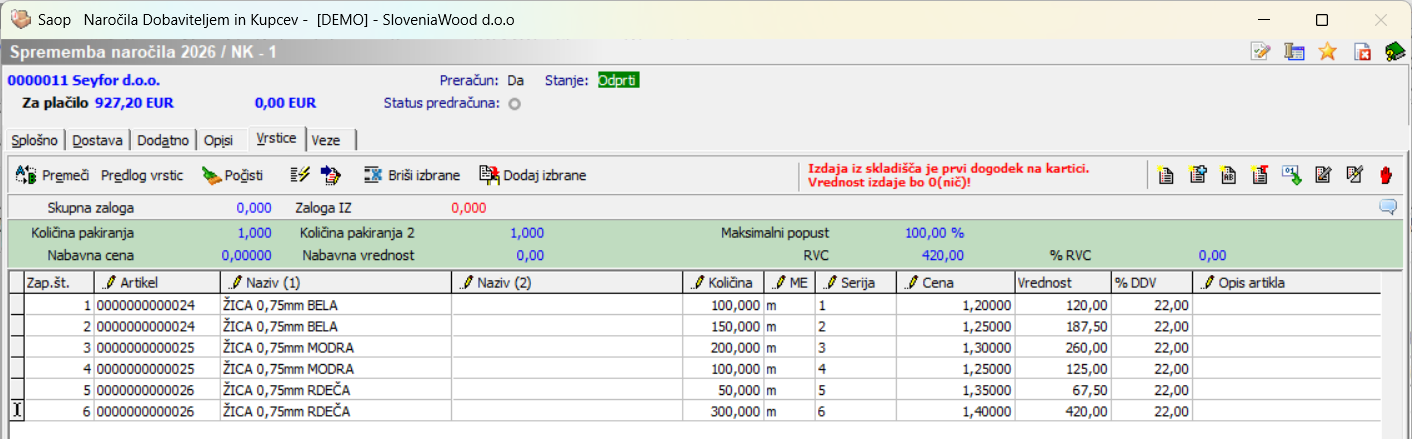The width and height of the screenshot is (1412, 439).
Task: Open the window layout settings icon in header
Action: click(1295, 52)
